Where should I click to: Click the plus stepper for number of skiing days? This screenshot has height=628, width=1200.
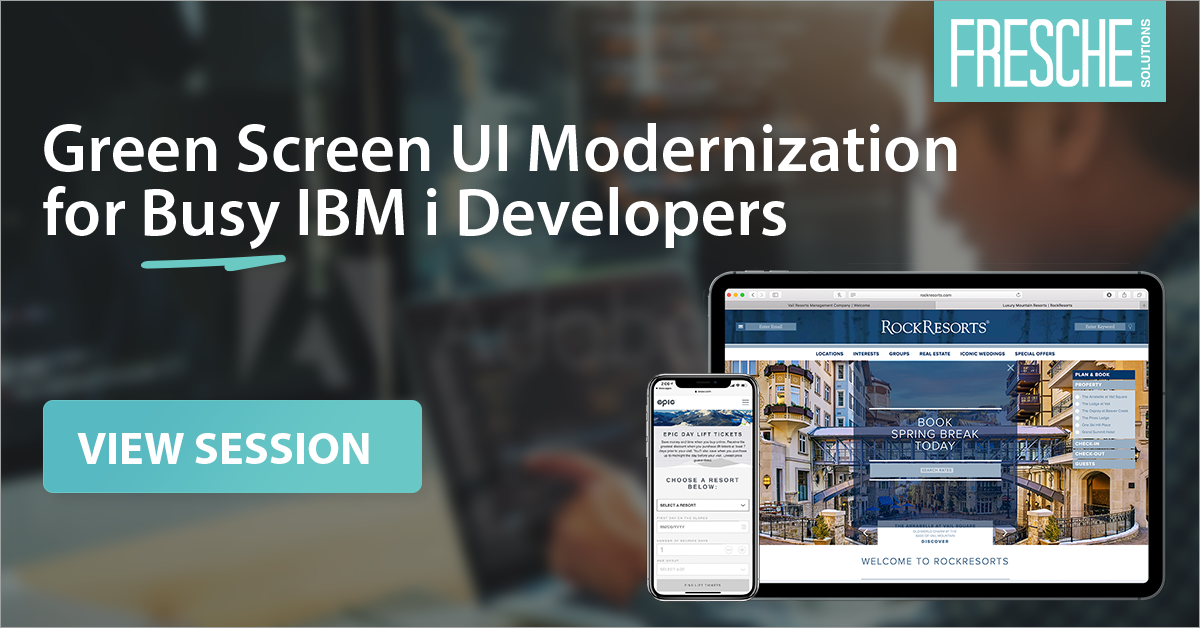741,549
